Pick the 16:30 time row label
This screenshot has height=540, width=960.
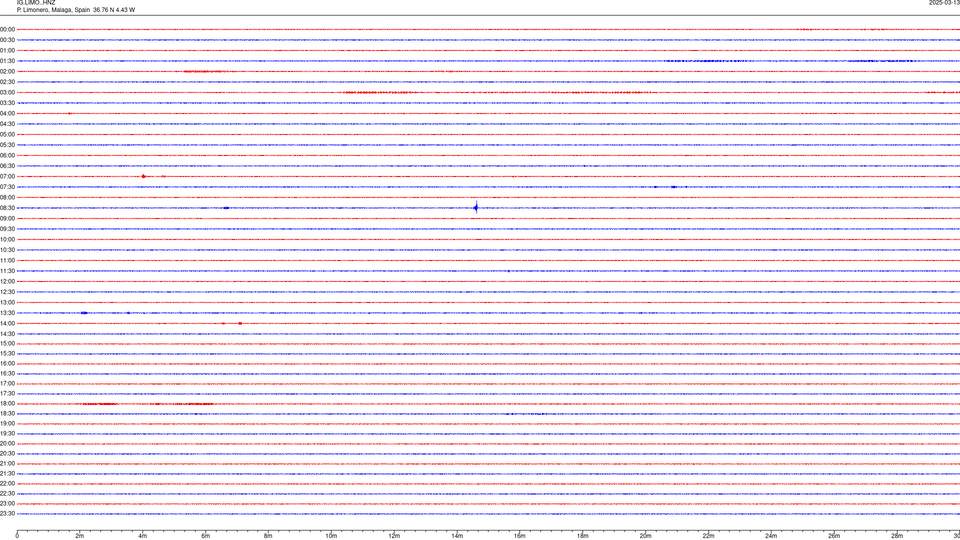click(x=7, y=373)
